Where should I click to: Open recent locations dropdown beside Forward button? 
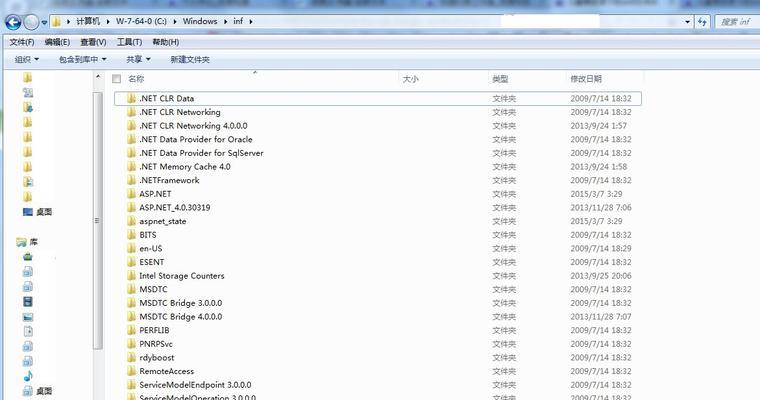coord(44,22)
